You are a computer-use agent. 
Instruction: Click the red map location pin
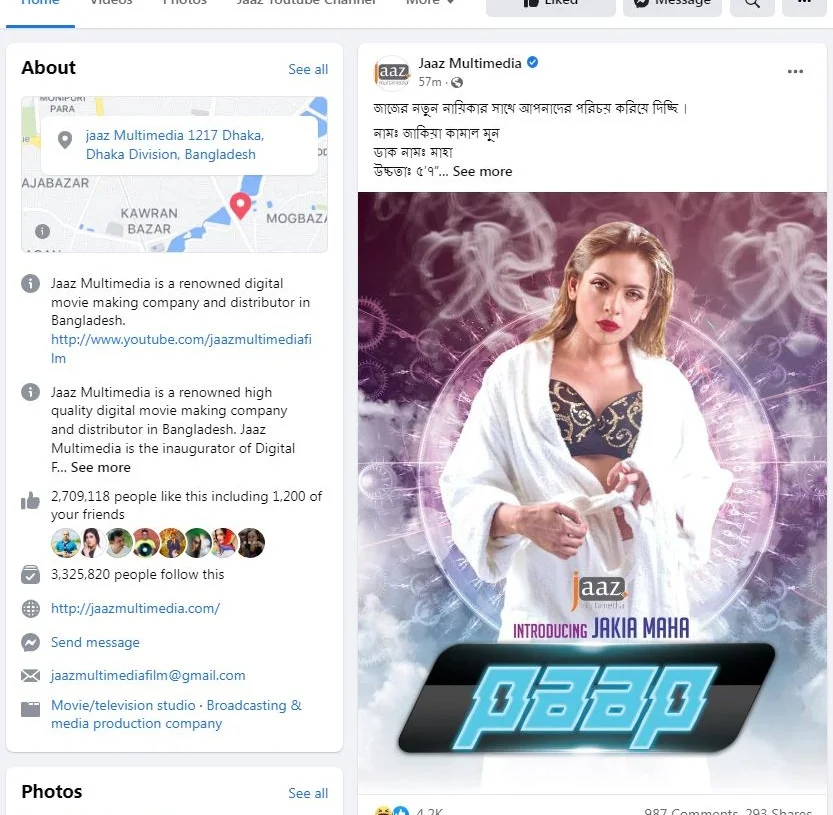pos(240,206)
